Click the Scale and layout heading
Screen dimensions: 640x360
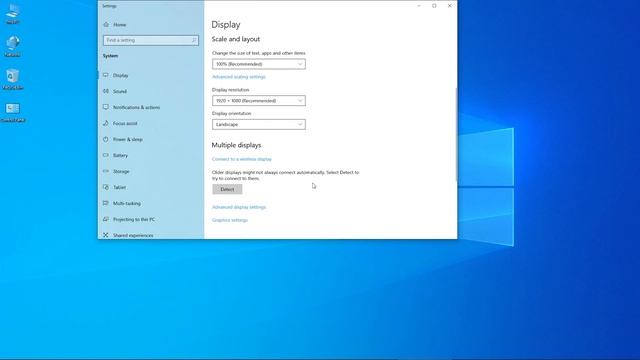pos(236,39)
